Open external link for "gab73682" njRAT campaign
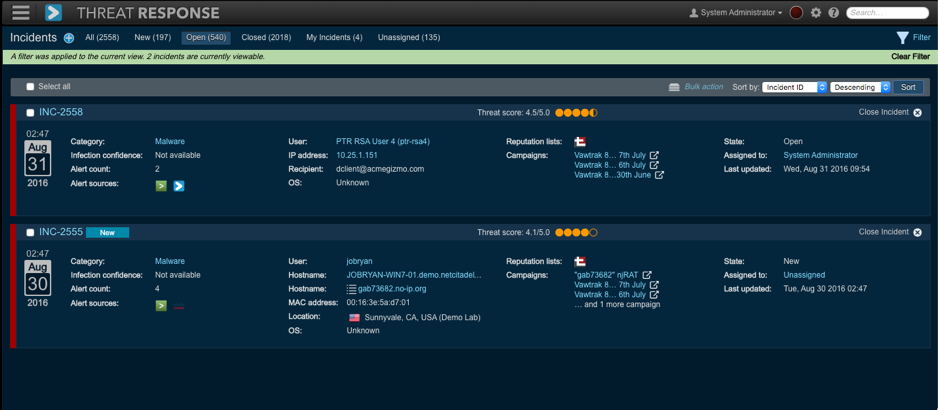Screen dimensions: 938x410 click(647, 275)
